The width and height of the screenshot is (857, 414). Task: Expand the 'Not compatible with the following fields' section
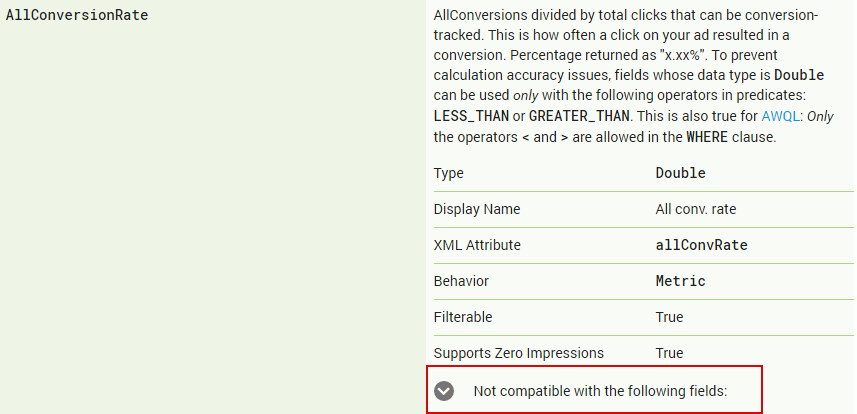[599, 390]
